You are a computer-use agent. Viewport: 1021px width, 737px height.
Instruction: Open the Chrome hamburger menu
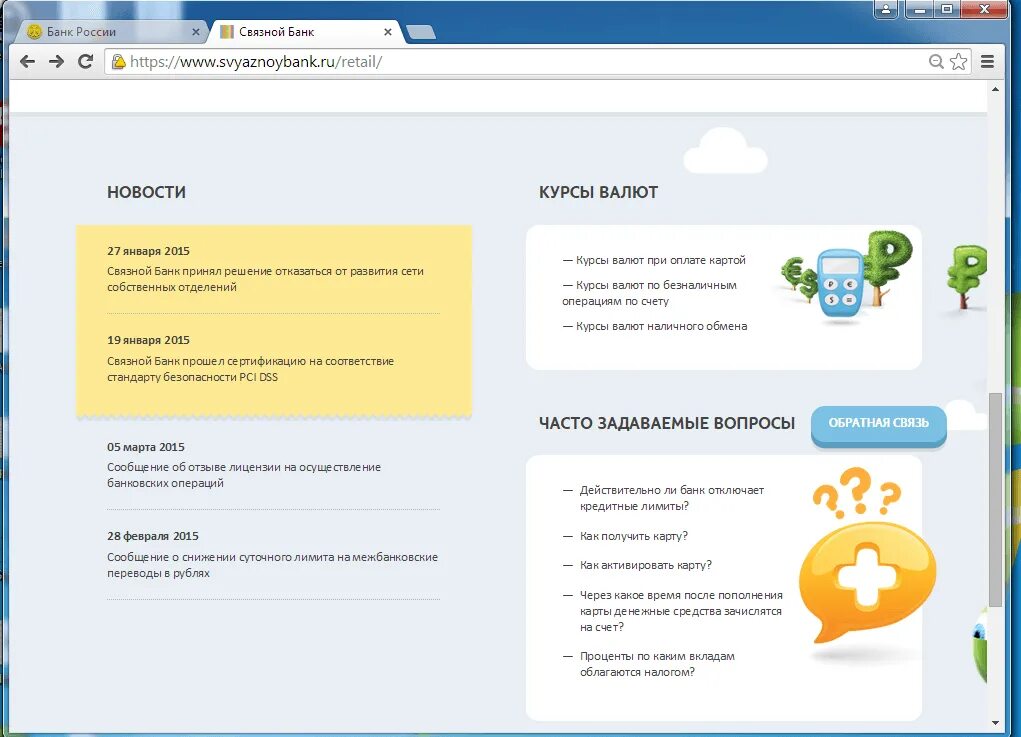(x=987, y=62)
